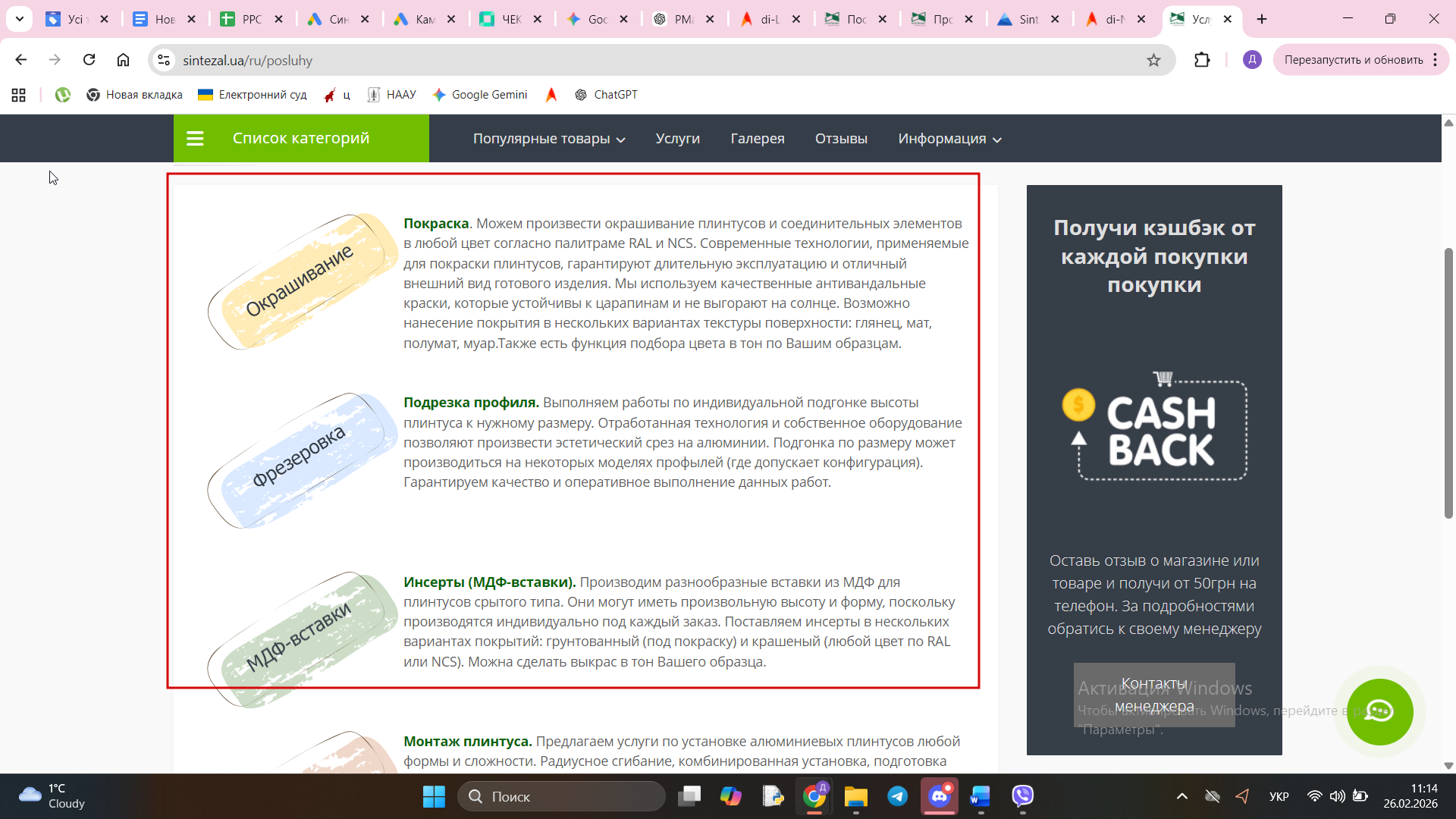The width and height of the screenshot is (1456, 819).
Task: Expand the Информация dropdown menu
Action: coord(949,139)
